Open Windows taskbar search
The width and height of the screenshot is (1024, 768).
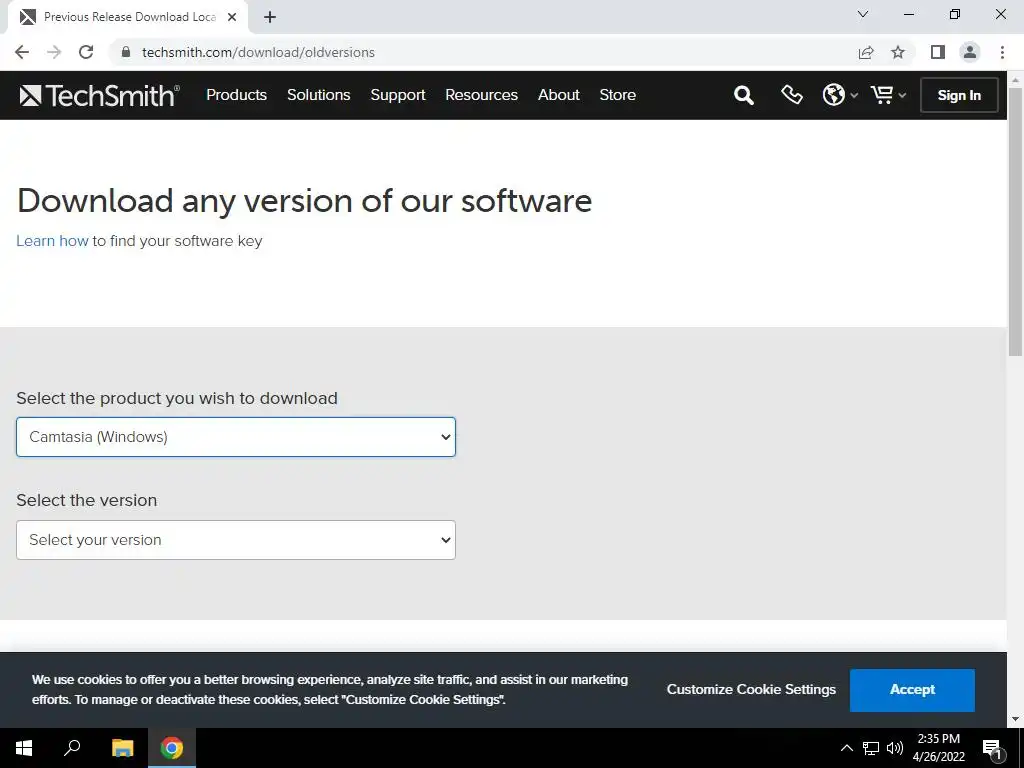tap(72, 748)
